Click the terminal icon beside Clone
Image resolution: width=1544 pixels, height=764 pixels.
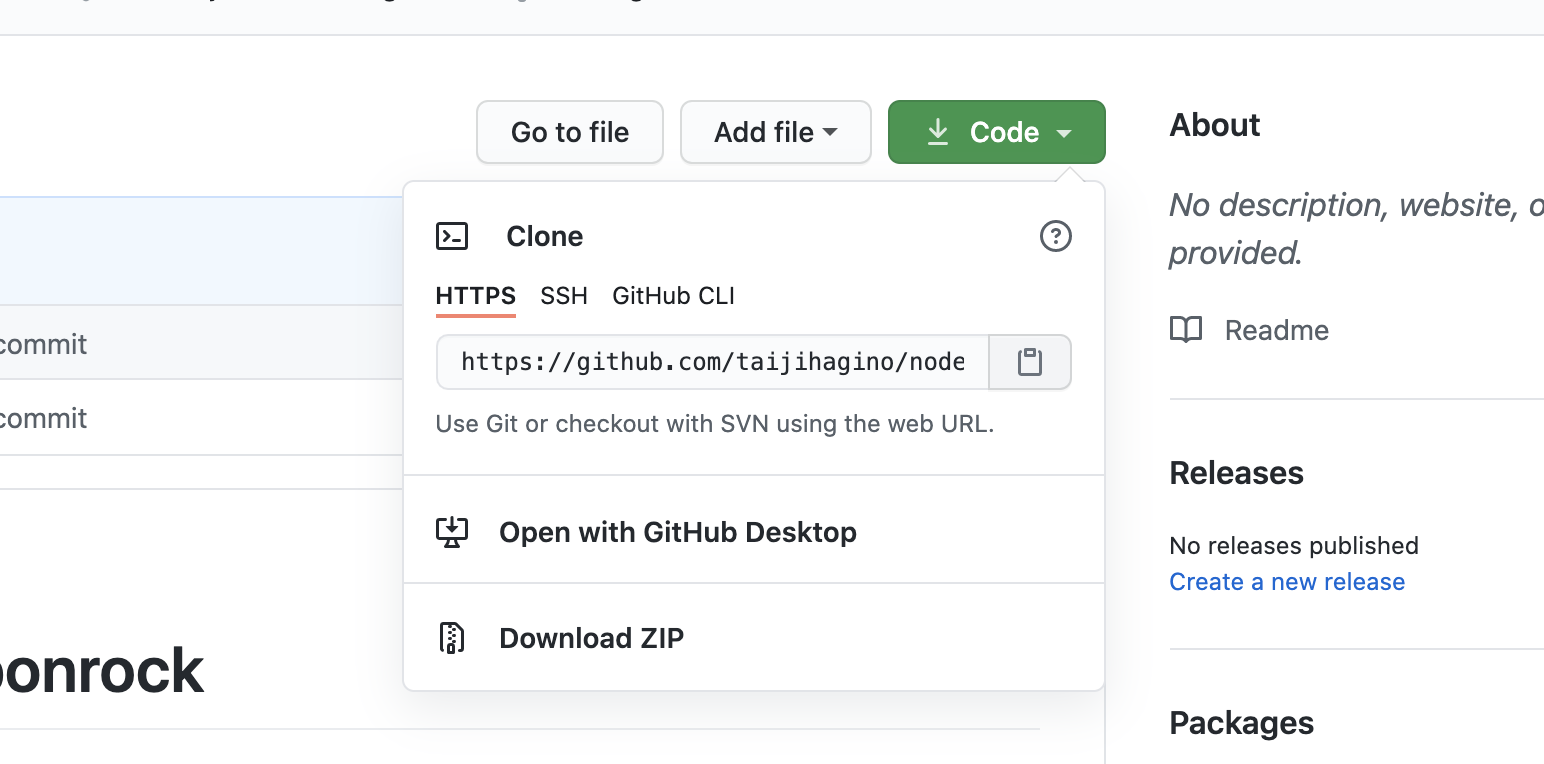click(x=452, y=236)
